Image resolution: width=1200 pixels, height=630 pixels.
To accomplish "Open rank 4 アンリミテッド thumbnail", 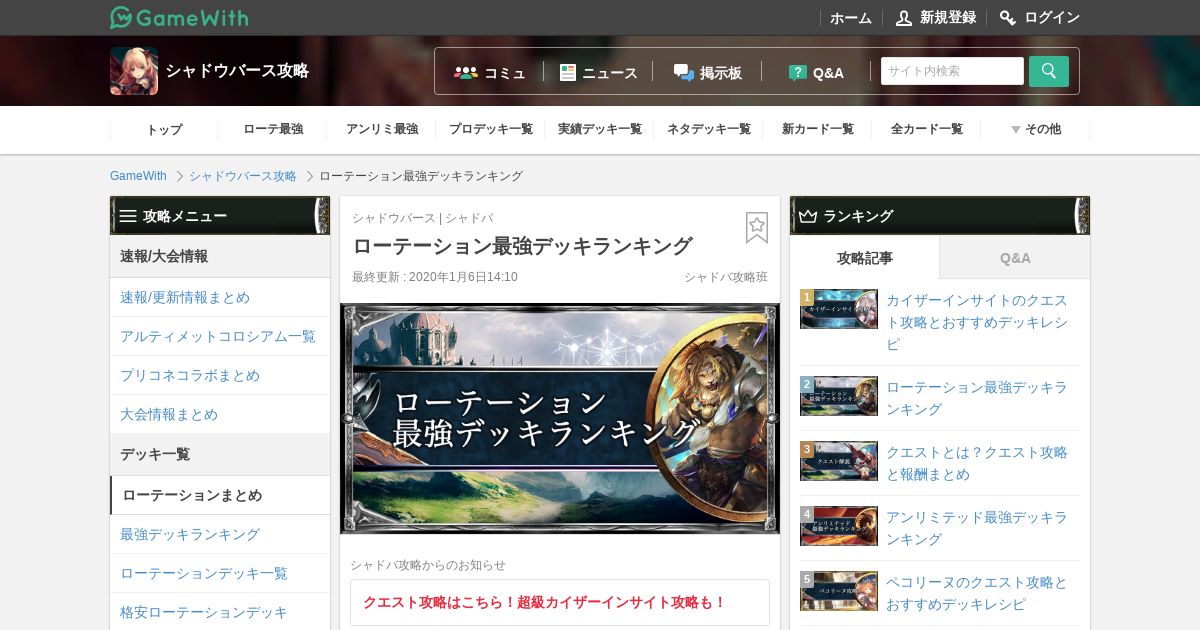I will pos(839,526).
